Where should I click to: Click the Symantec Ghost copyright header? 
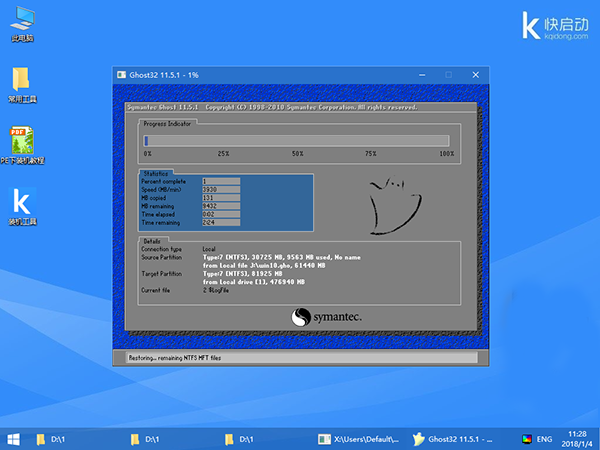click(272, 107)
